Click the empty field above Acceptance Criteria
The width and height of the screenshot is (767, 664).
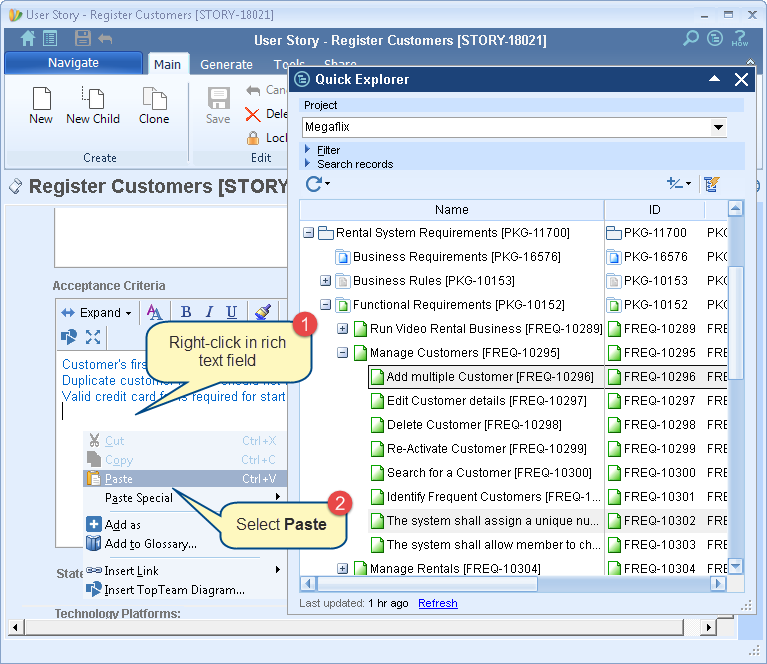pyautogui.click(x=171, y=238)
